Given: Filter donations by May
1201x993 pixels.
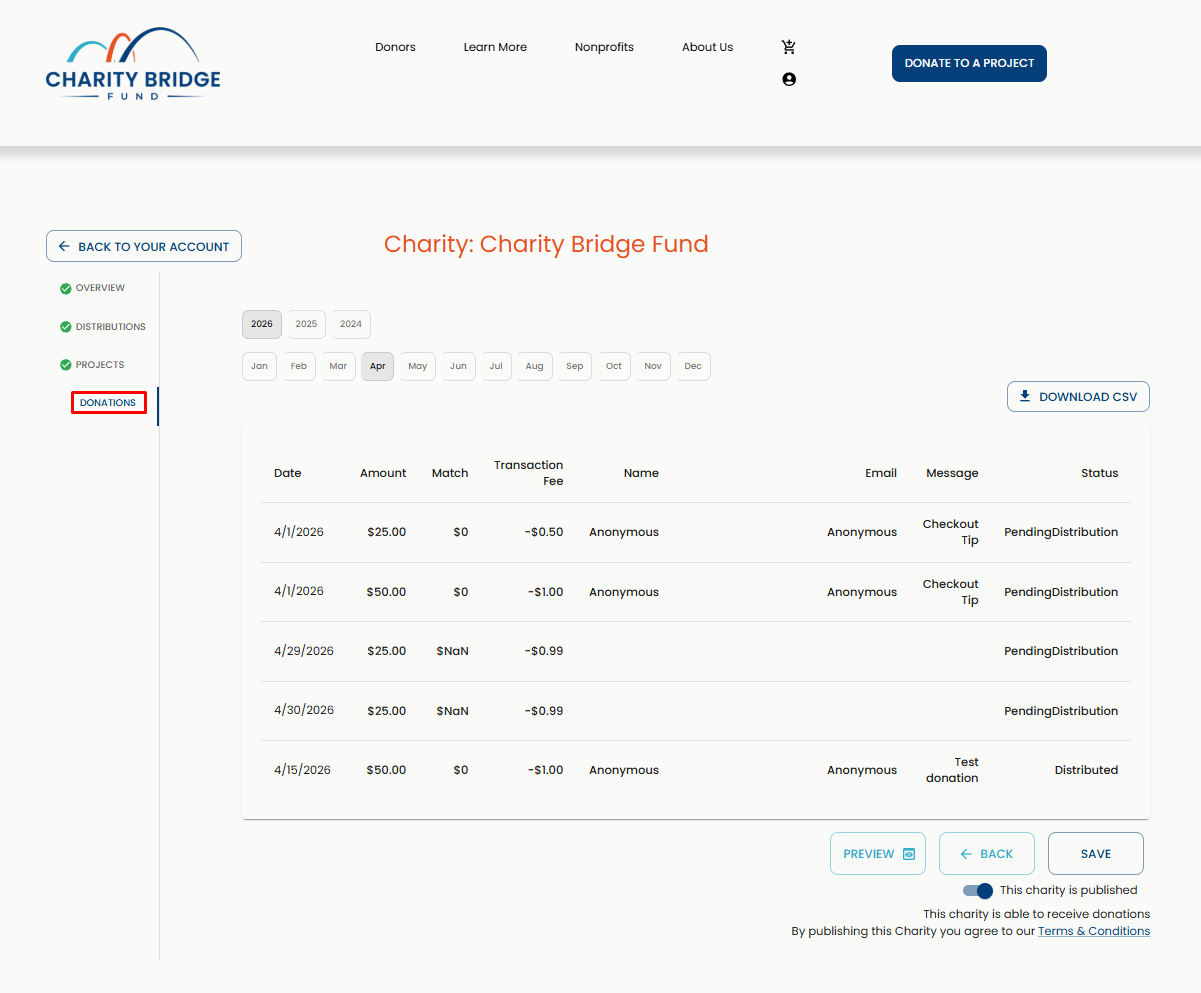Looking at the screenshot, I should click(418, 366).
